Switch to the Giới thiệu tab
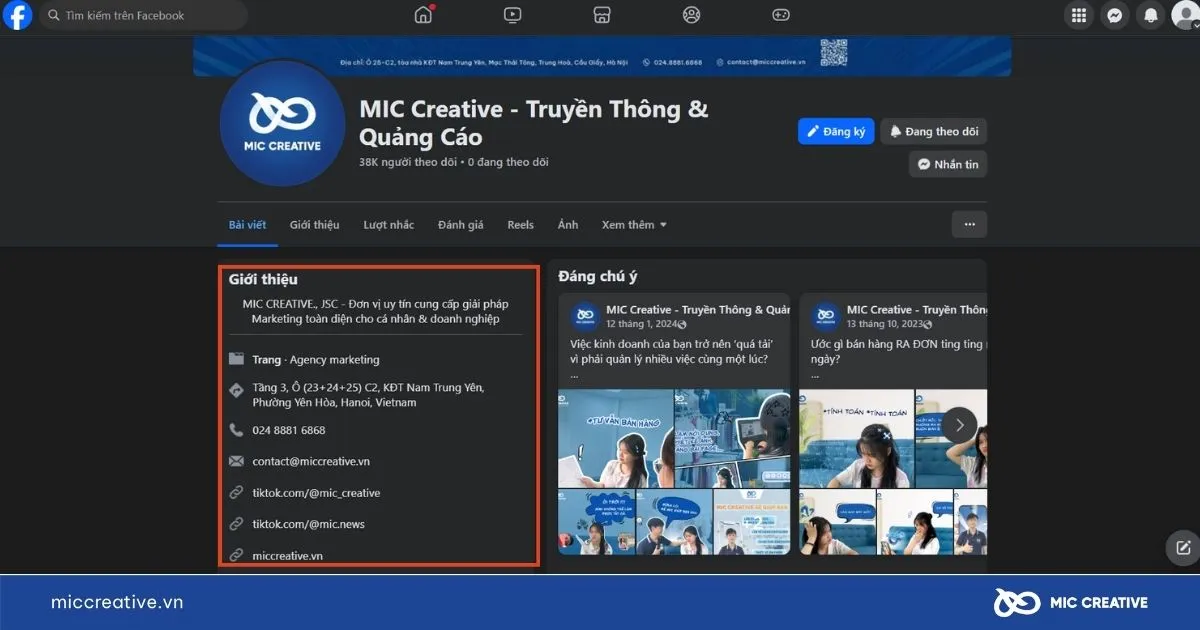Screen dimensions: 1200x630 point(314,224)
